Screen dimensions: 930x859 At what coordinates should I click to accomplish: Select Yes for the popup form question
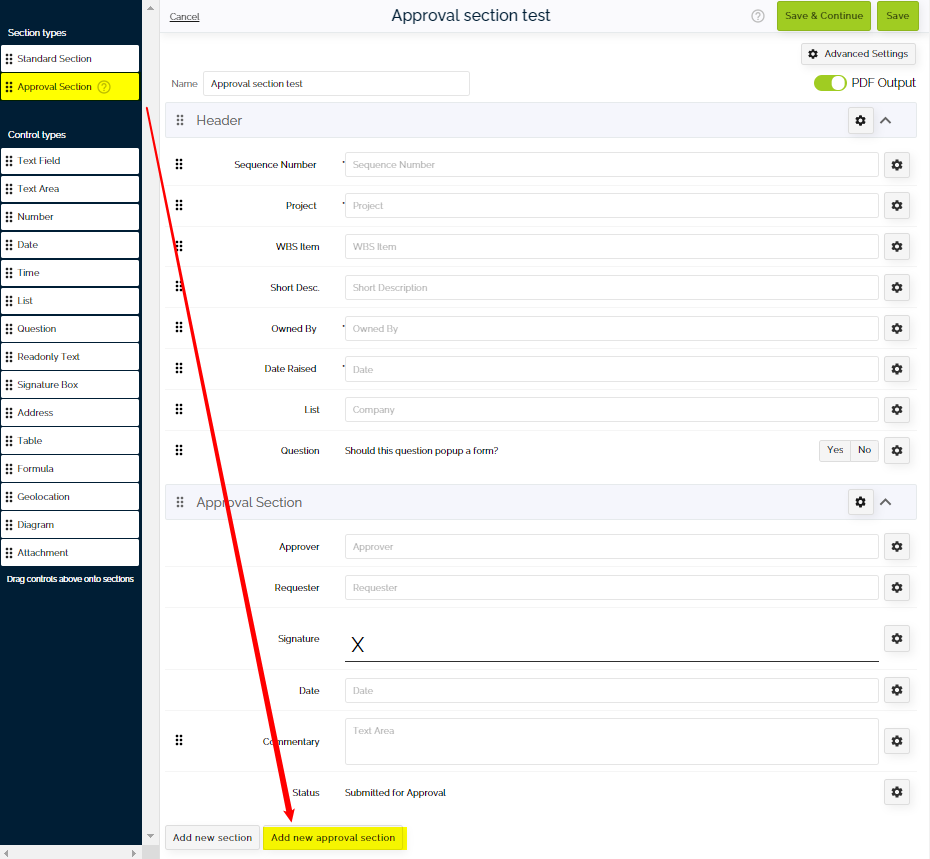tap(835, 450)
